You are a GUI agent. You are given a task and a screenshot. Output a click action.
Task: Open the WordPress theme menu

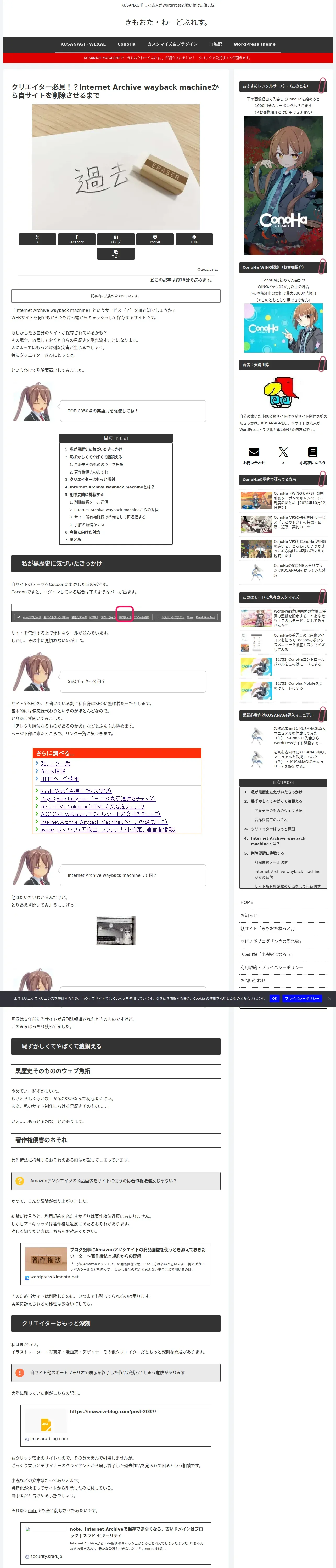click(x=254, y=44)
